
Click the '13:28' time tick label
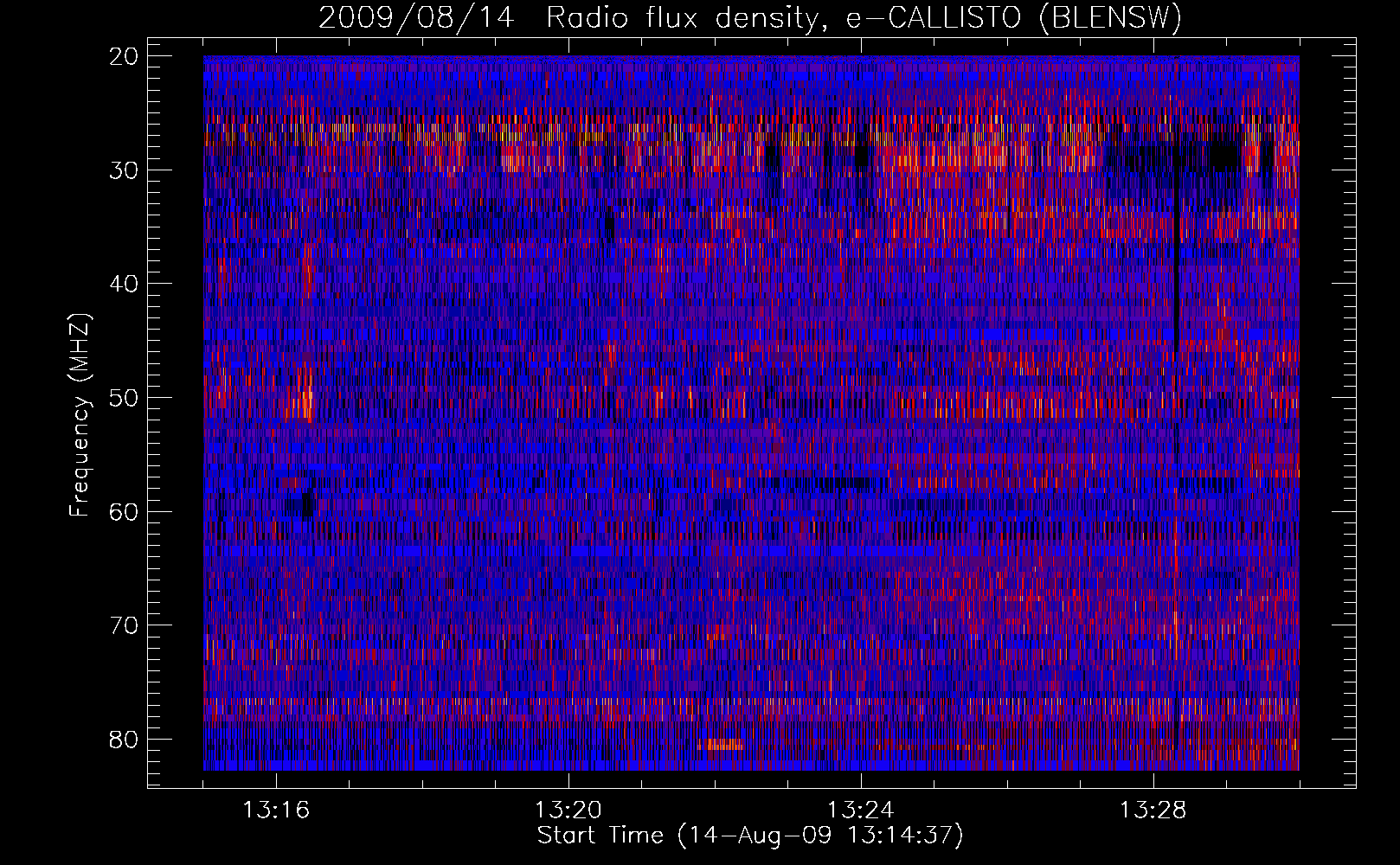[1153, 811]
